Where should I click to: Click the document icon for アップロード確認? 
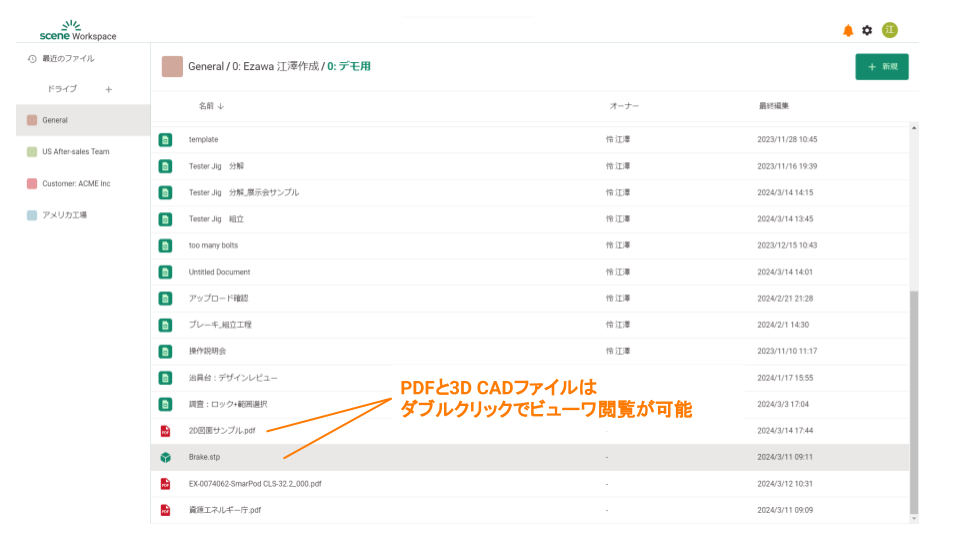tap(165, 298)
